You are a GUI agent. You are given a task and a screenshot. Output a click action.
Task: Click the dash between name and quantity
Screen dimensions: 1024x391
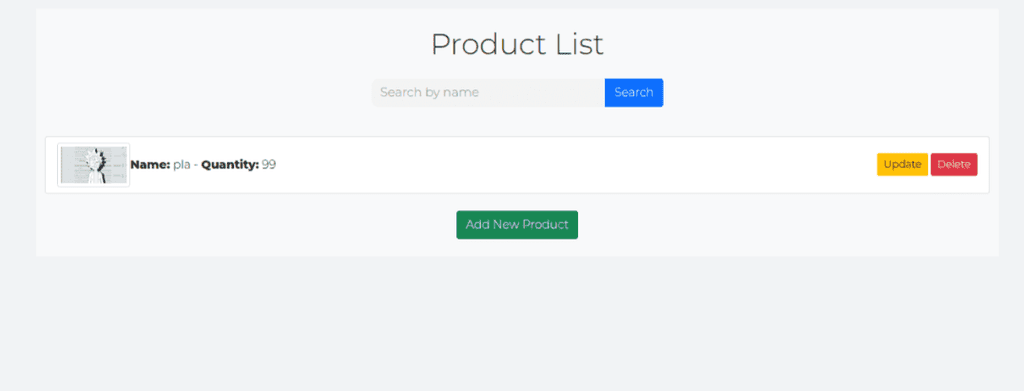pos(196,165)
